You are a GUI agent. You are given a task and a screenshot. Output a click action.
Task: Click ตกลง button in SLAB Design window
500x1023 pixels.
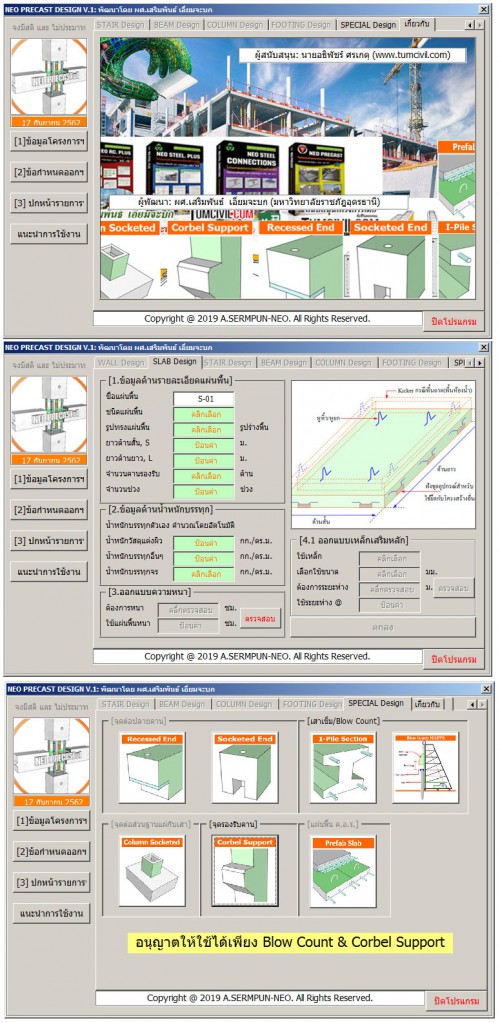coord(383,626)
